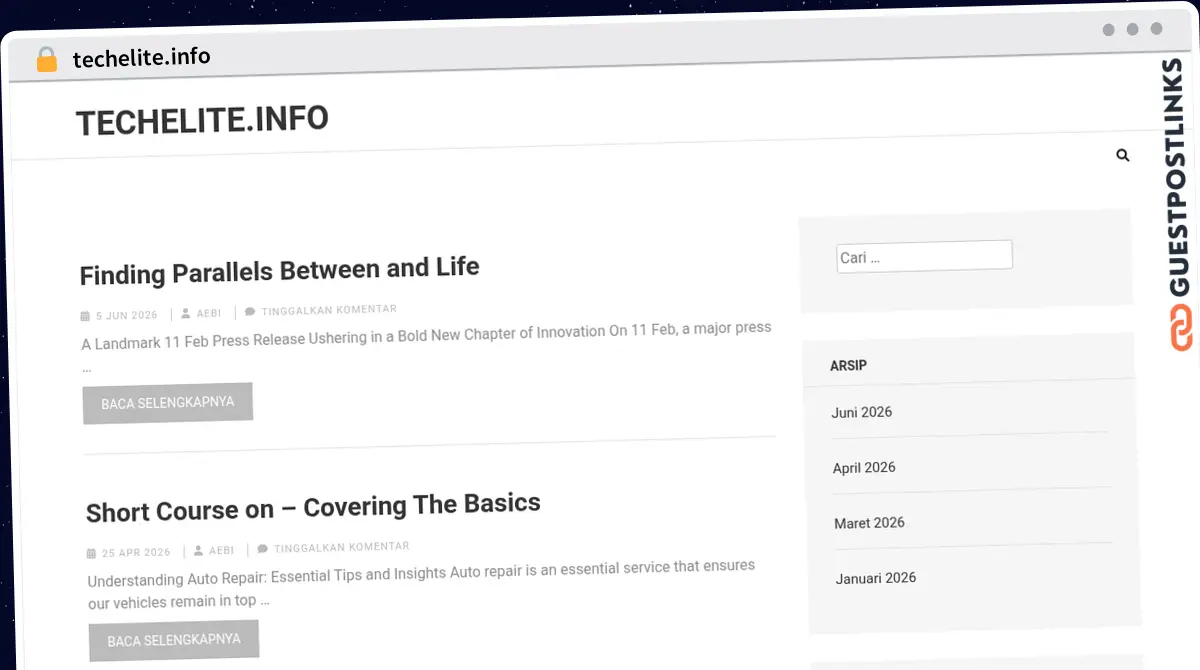Click author icon on Short Course post
The width and height of the screenshot is (1200, 670).
(199, 550)
